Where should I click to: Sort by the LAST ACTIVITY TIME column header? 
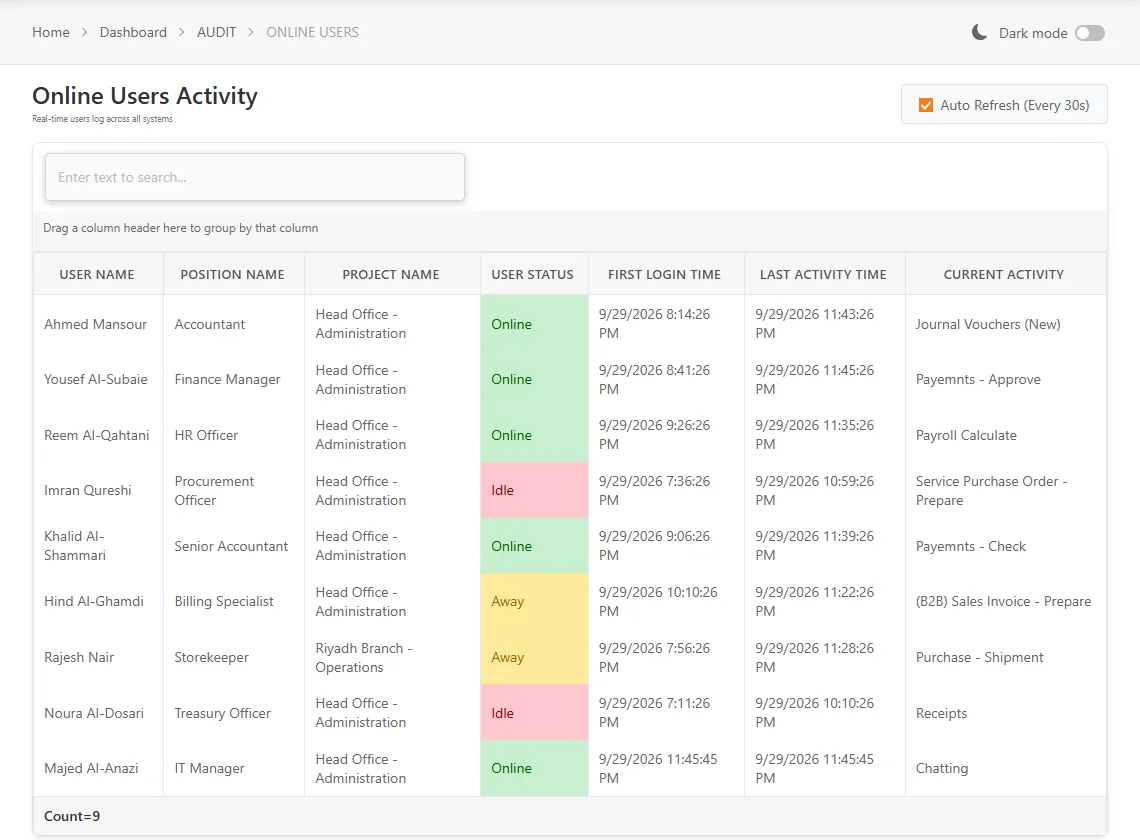pyautogui.click(x=824, y=274)
